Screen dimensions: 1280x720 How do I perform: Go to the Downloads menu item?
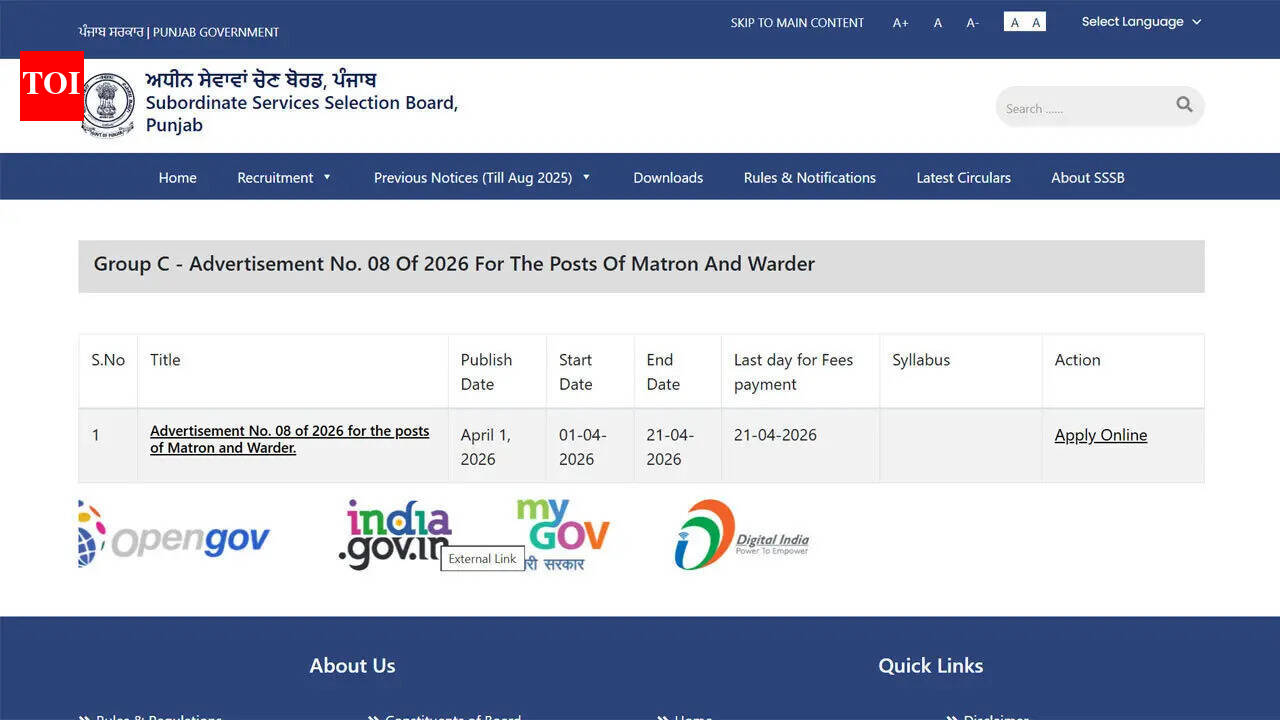click(x=668, y=178)
